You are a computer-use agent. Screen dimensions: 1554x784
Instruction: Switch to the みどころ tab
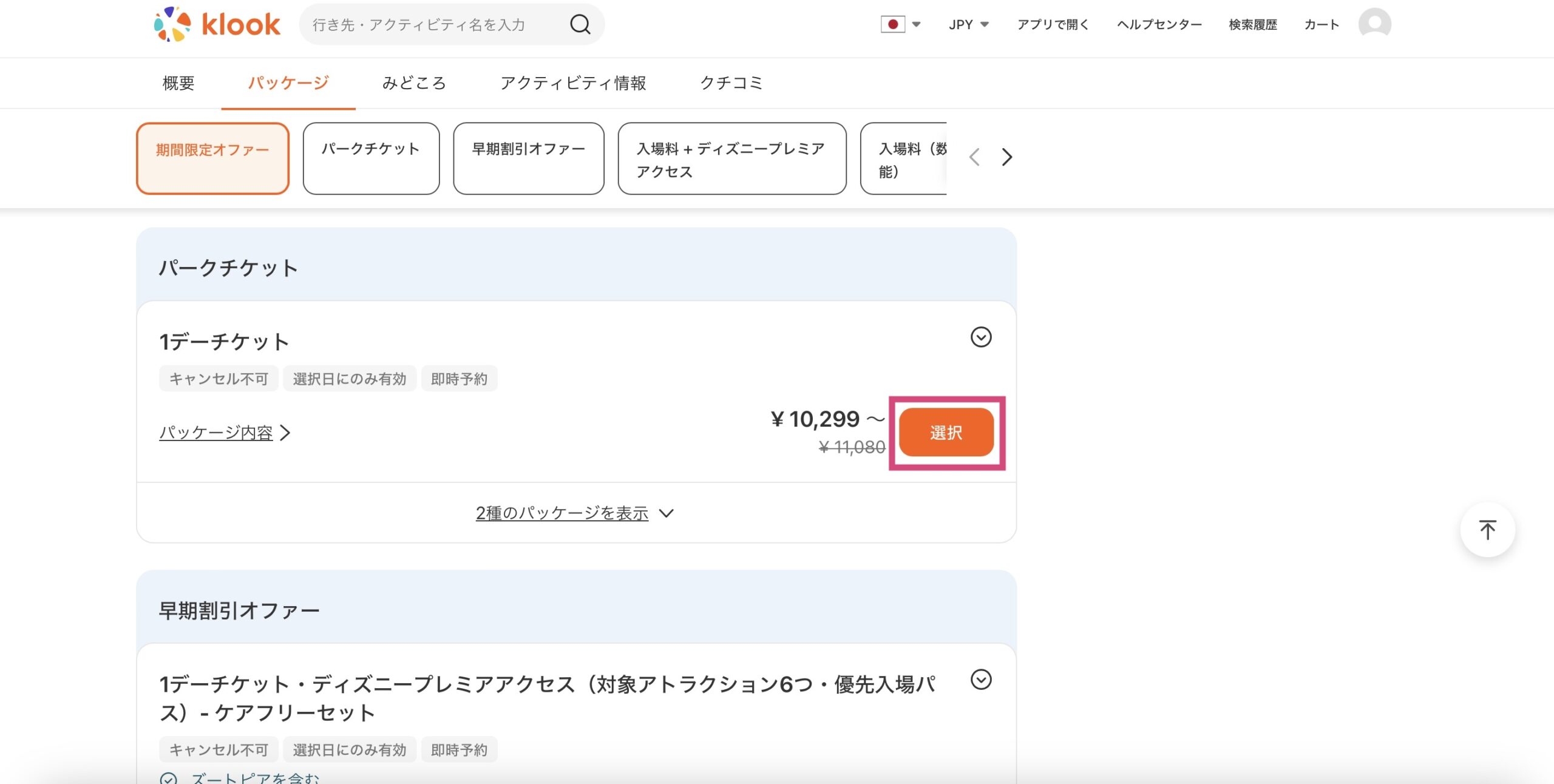pos(414,83)
